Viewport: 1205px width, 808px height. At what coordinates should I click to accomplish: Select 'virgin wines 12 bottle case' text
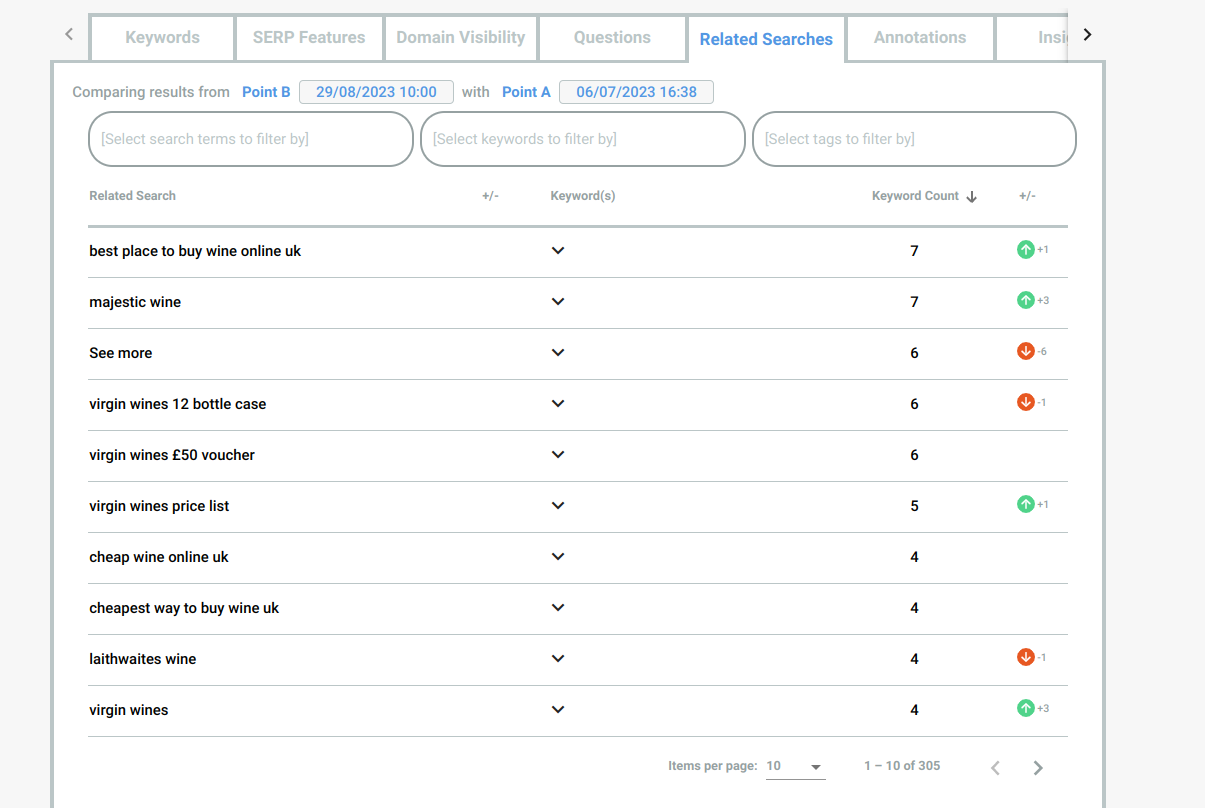(178, 404)
